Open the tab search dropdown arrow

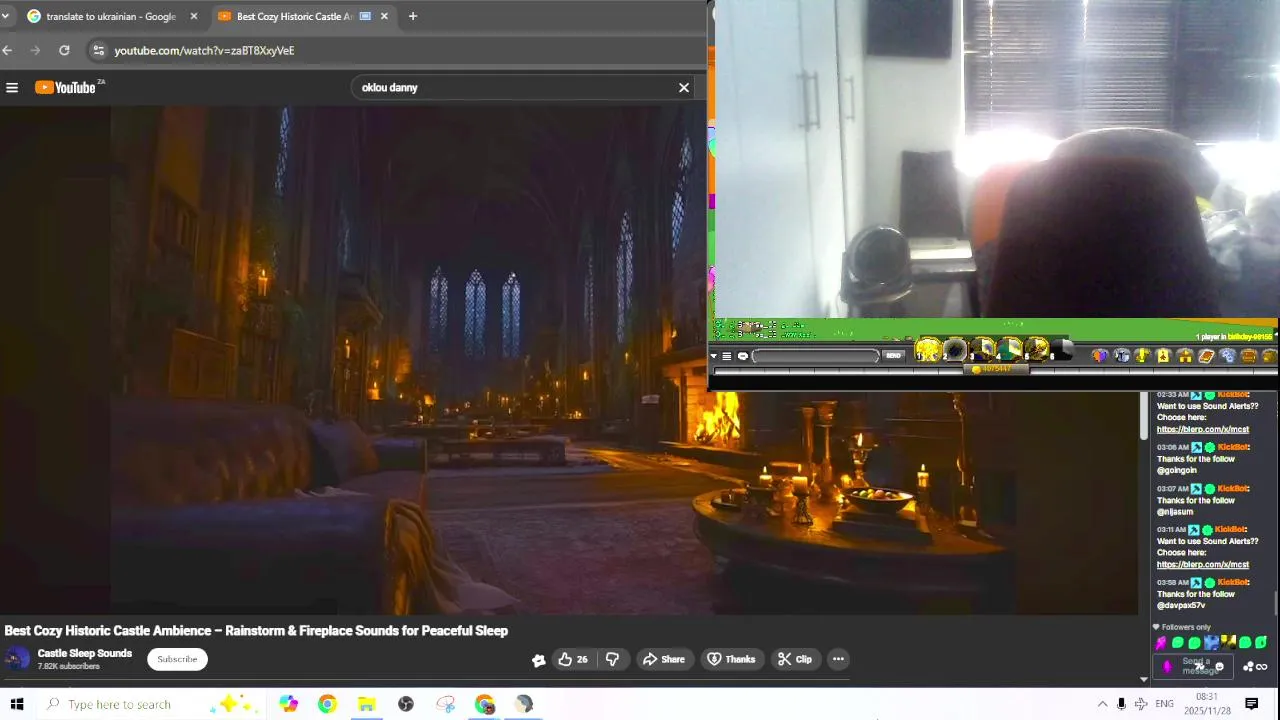[x=5, y=16]
